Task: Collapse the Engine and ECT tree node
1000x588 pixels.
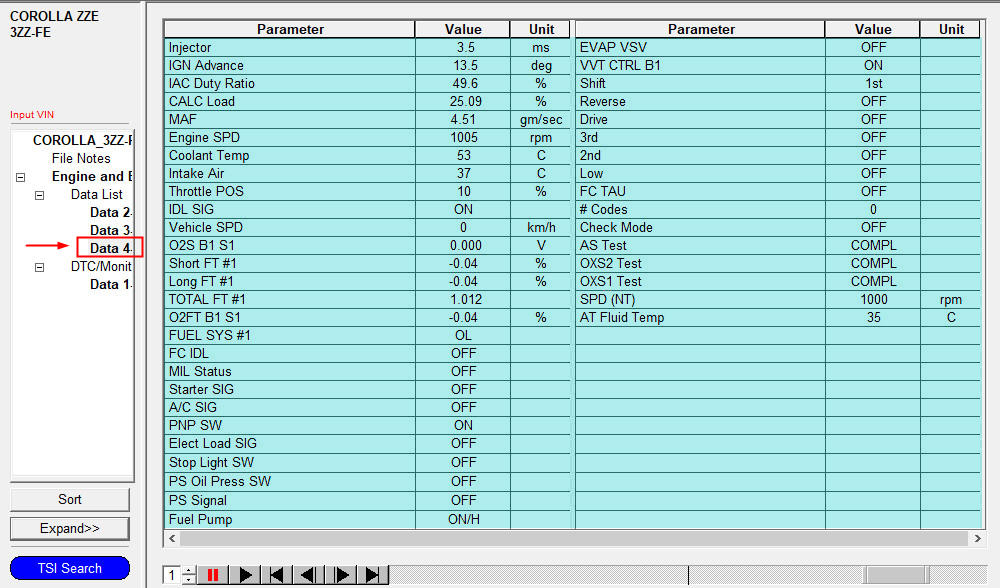Action: coord(20,177)
